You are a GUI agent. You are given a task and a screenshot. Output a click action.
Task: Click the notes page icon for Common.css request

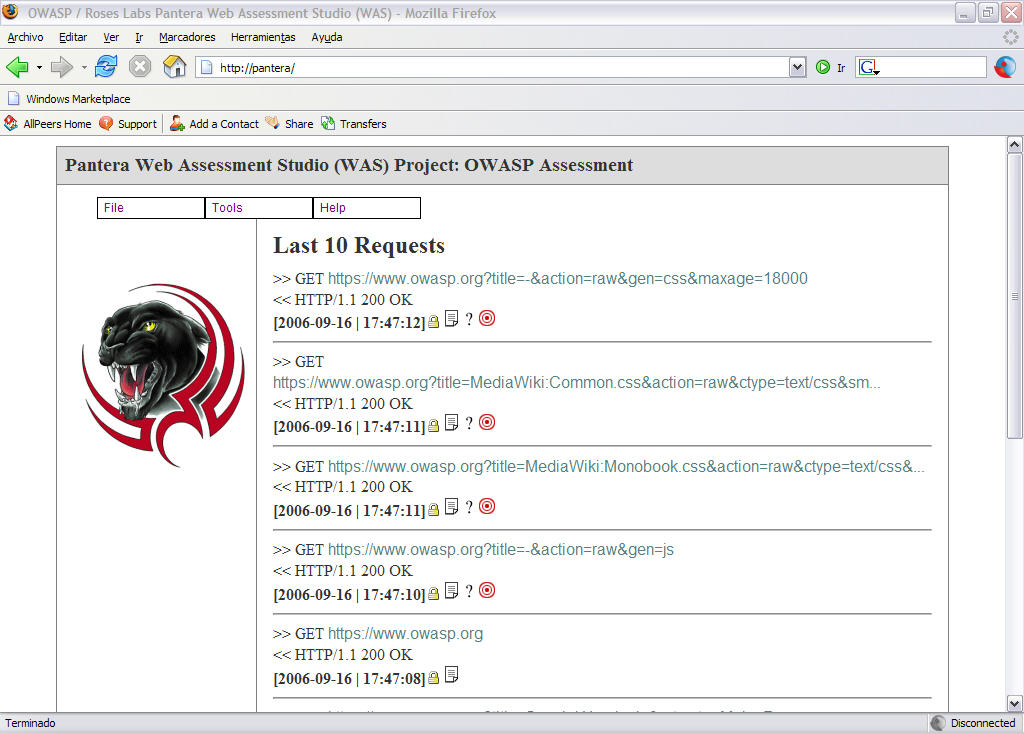[x=451, y=423]
